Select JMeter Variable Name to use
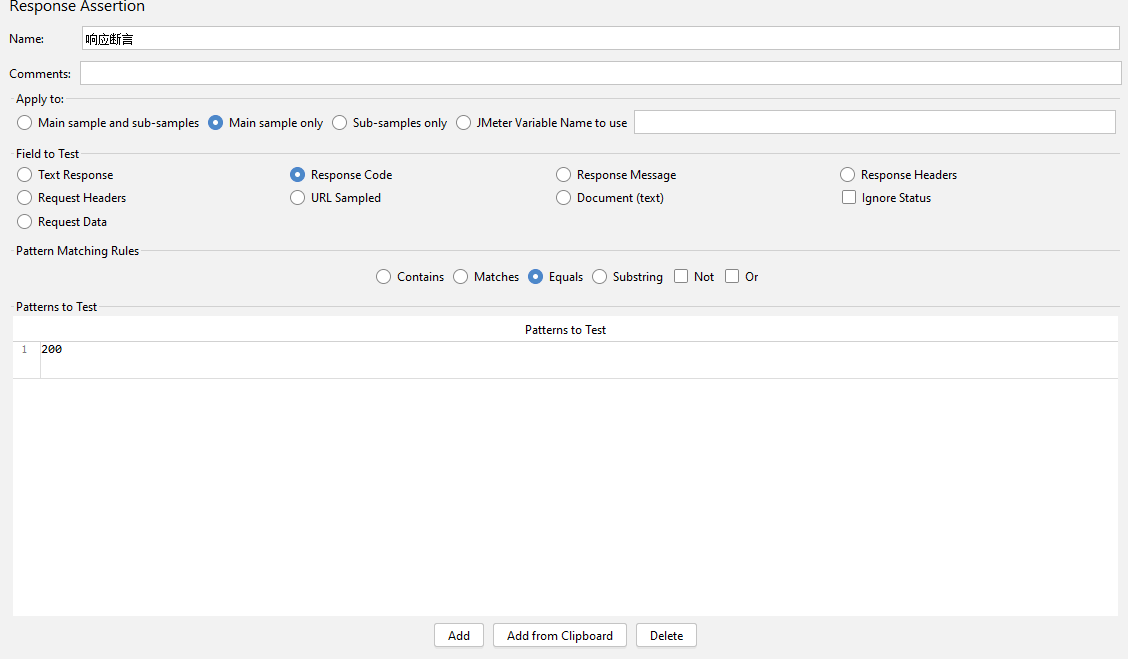 coord(464,123)
